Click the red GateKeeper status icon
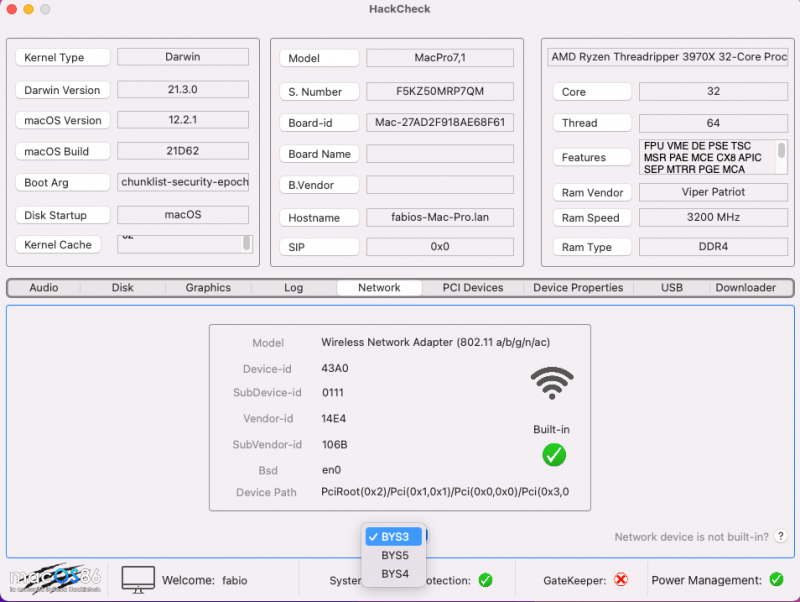The width and height of the screenshot is (800, 602). pyautogui.click(x=621, y=580)
